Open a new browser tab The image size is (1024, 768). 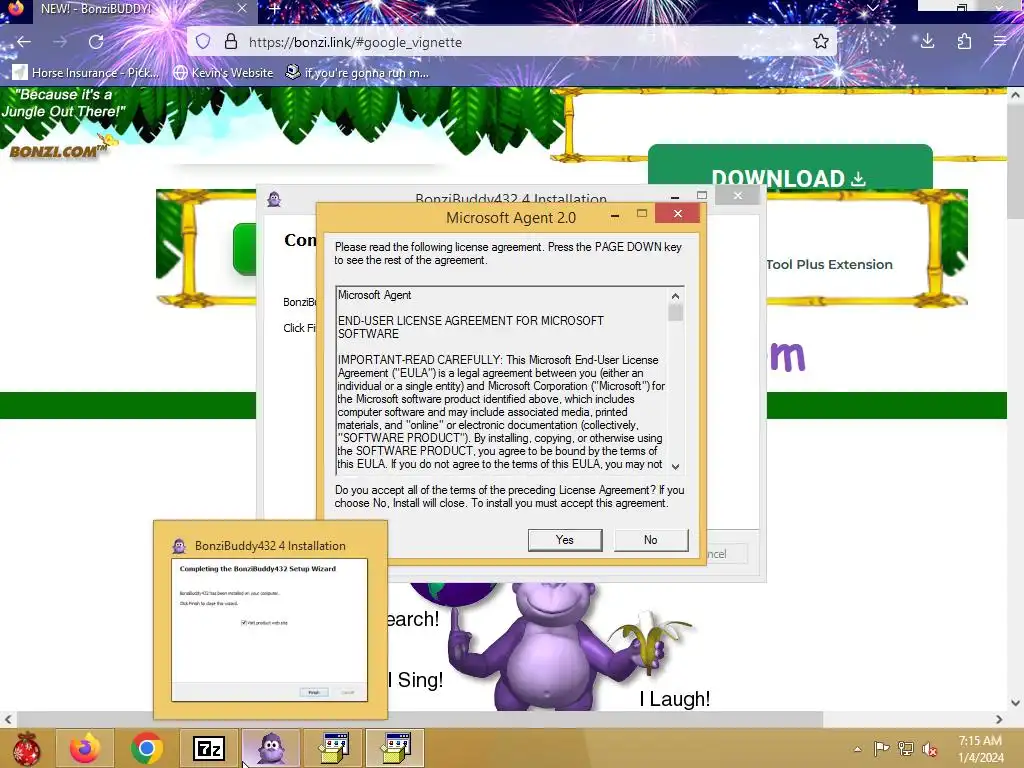(x=274, y=8)
